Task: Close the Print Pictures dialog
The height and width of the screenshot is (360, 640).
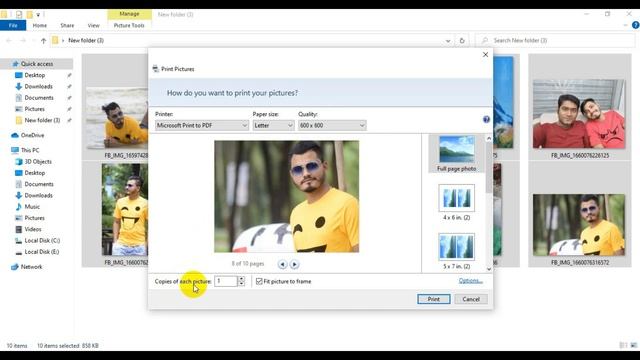Action: coord(485,54)
